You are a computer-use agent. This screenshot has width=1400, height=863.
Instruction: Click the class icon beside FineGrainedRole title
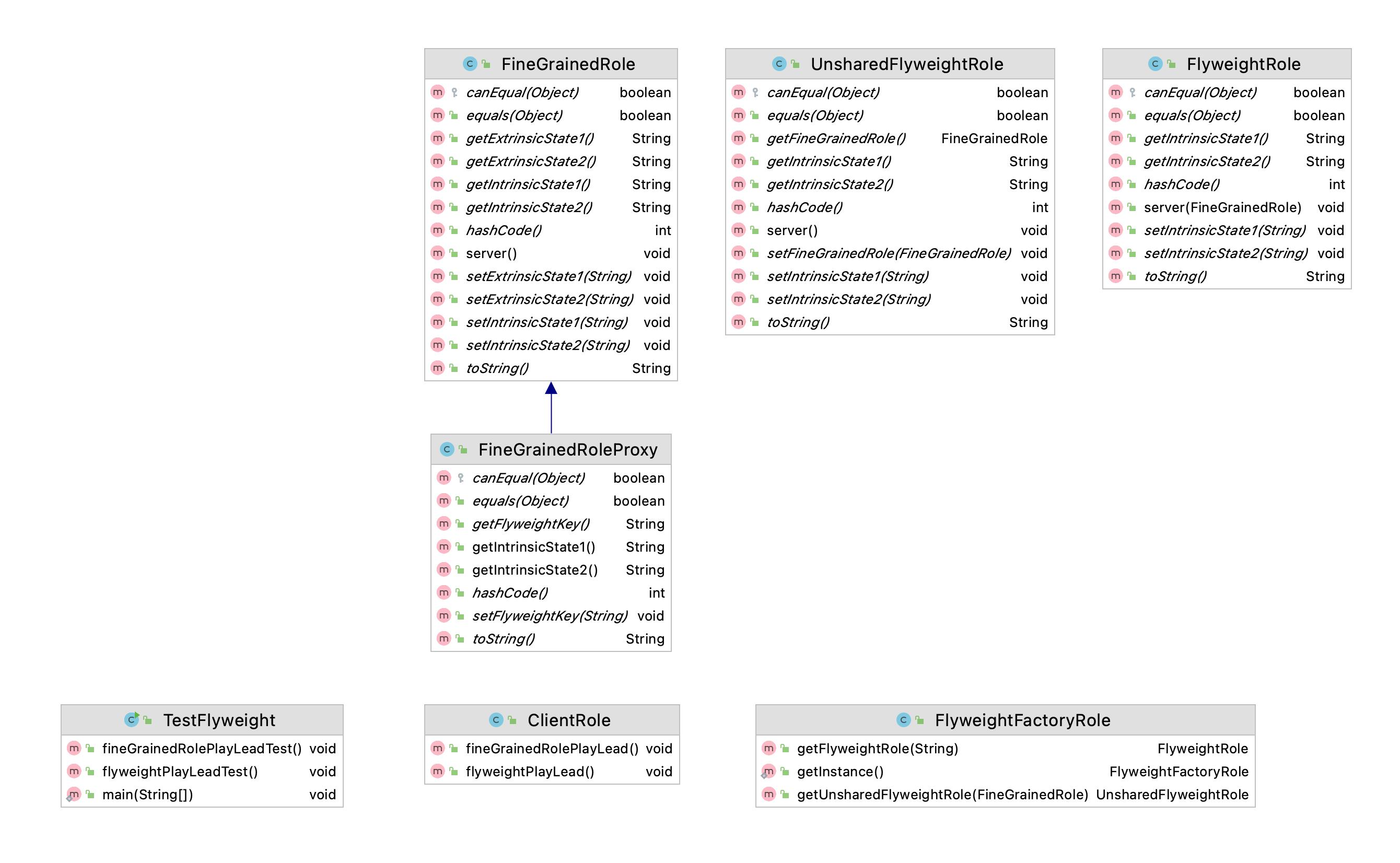(469, 64)
